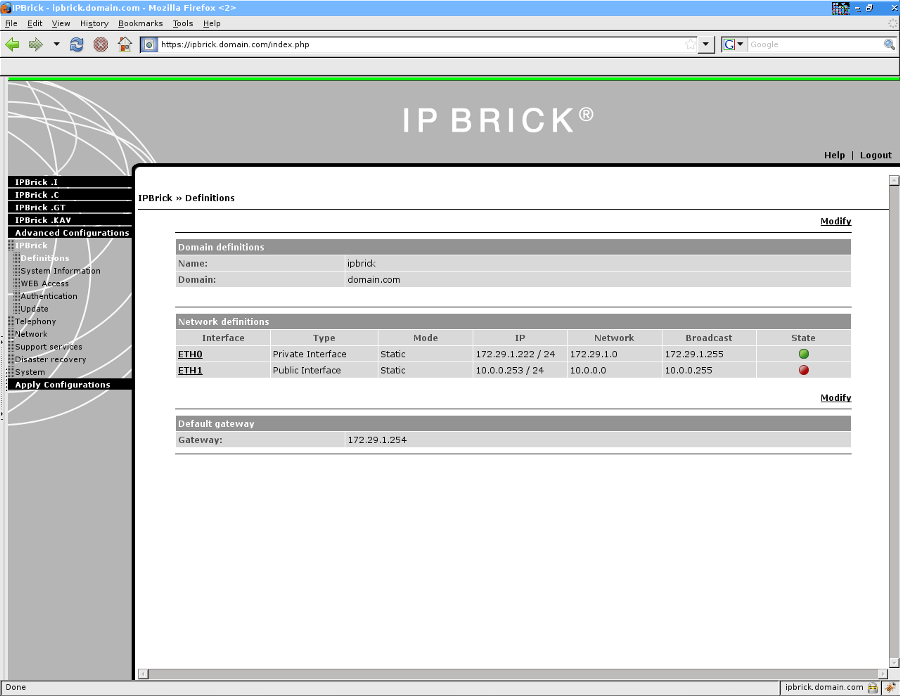Click the green Back arrow button
The image size is (900, 696).
[12, 44]
